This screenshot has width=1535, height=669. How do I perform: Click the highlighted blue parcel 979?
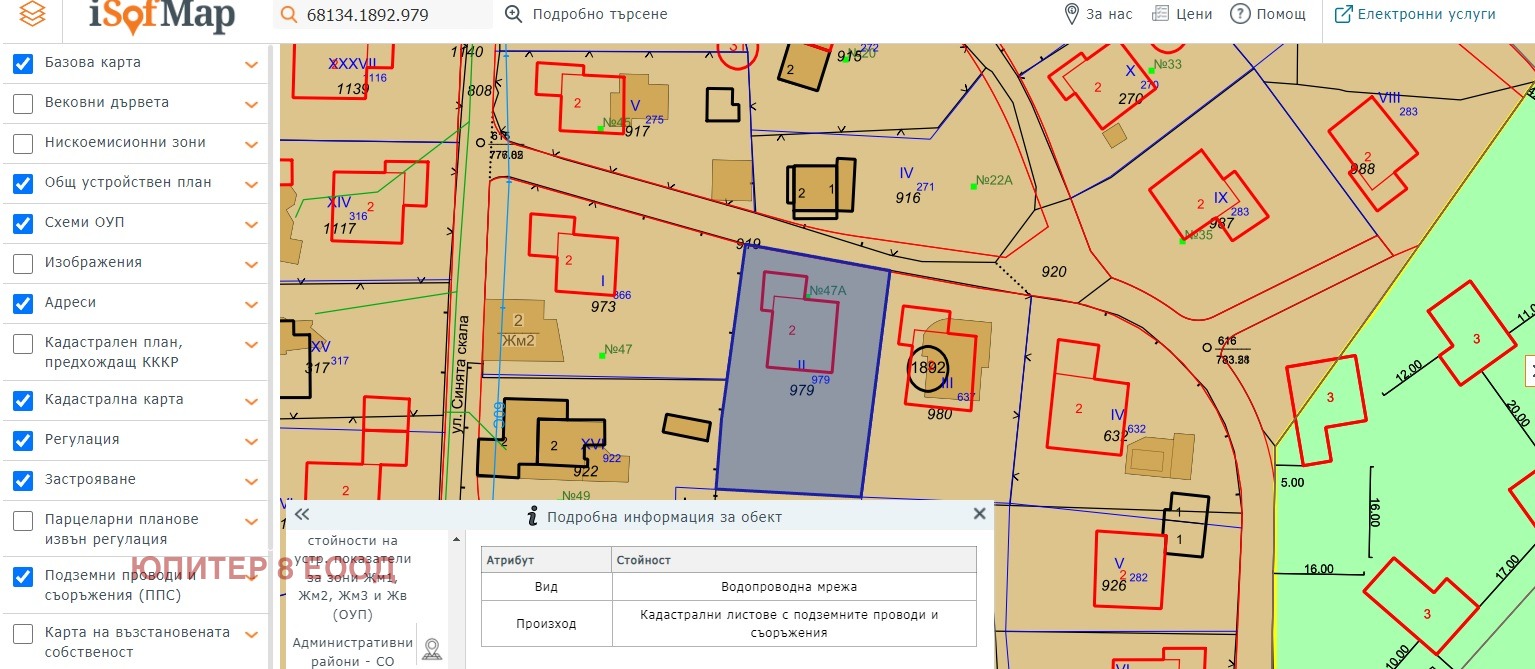[800, 430]
